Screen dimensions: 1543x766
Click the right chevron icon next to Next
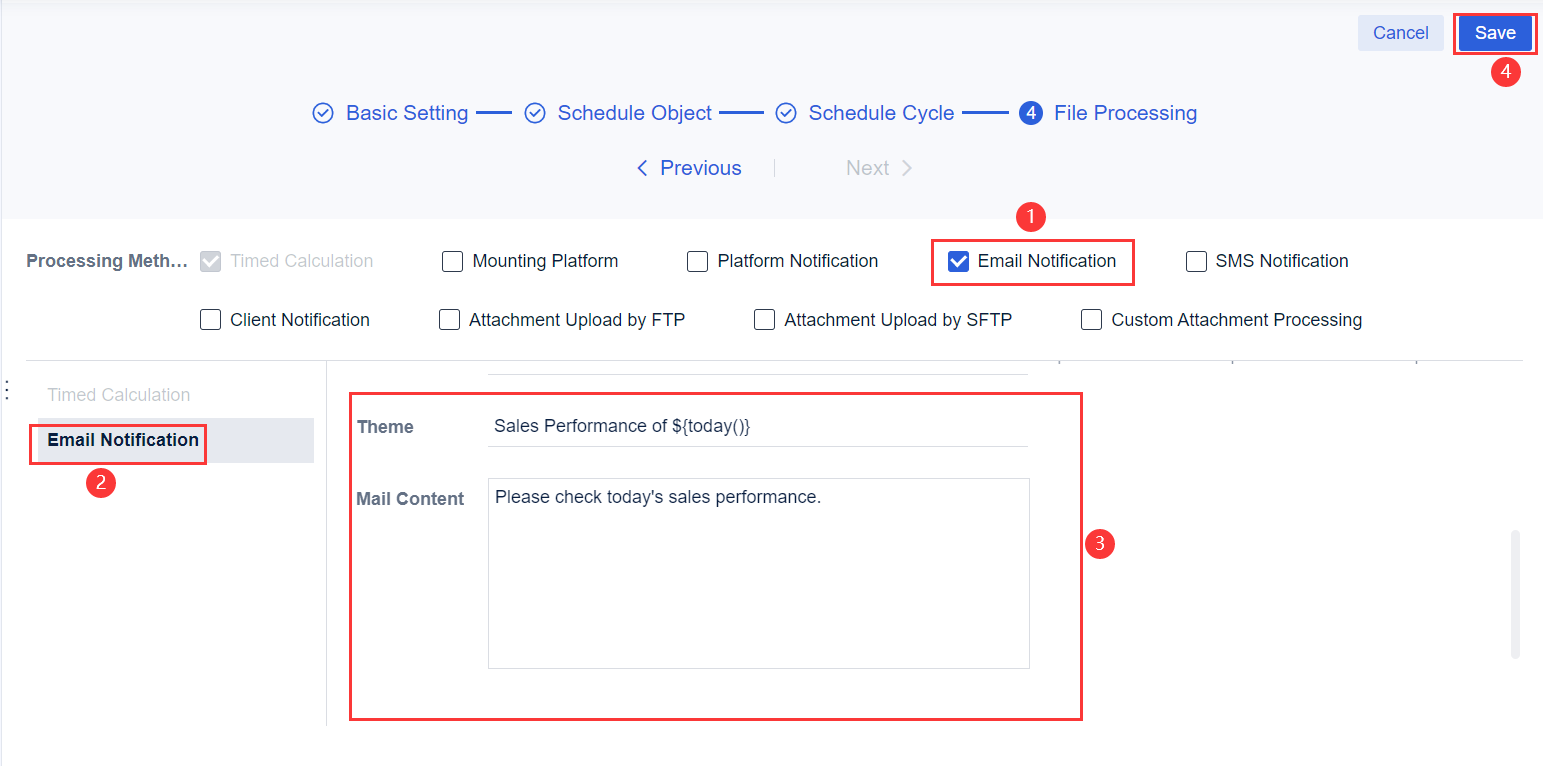click(x=905, y=168)
